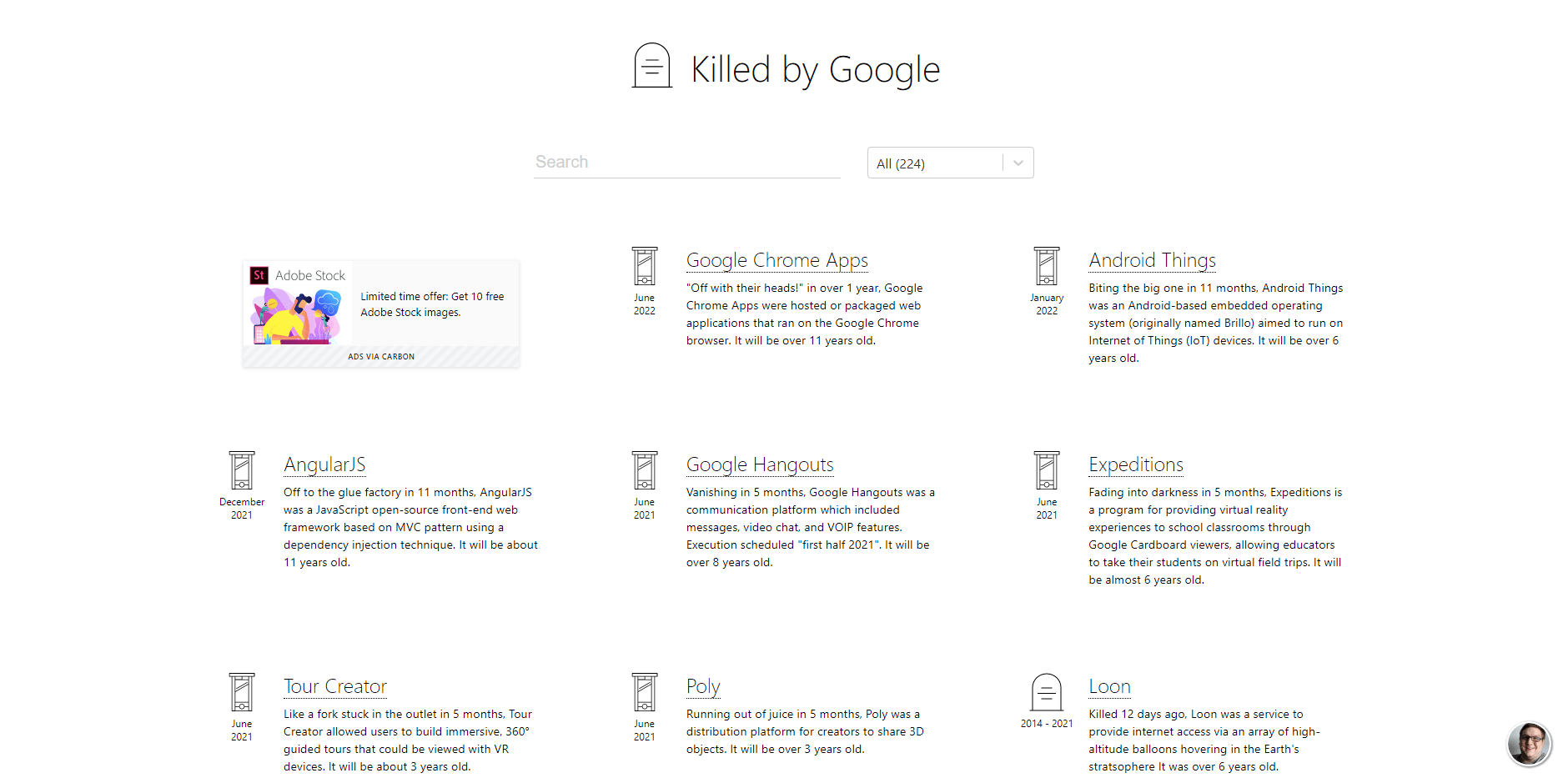This screenshot has width=1568, height=783.
Task: Click the guillotine icon for Google Chrome Apps
Action: tap(644, 266)
